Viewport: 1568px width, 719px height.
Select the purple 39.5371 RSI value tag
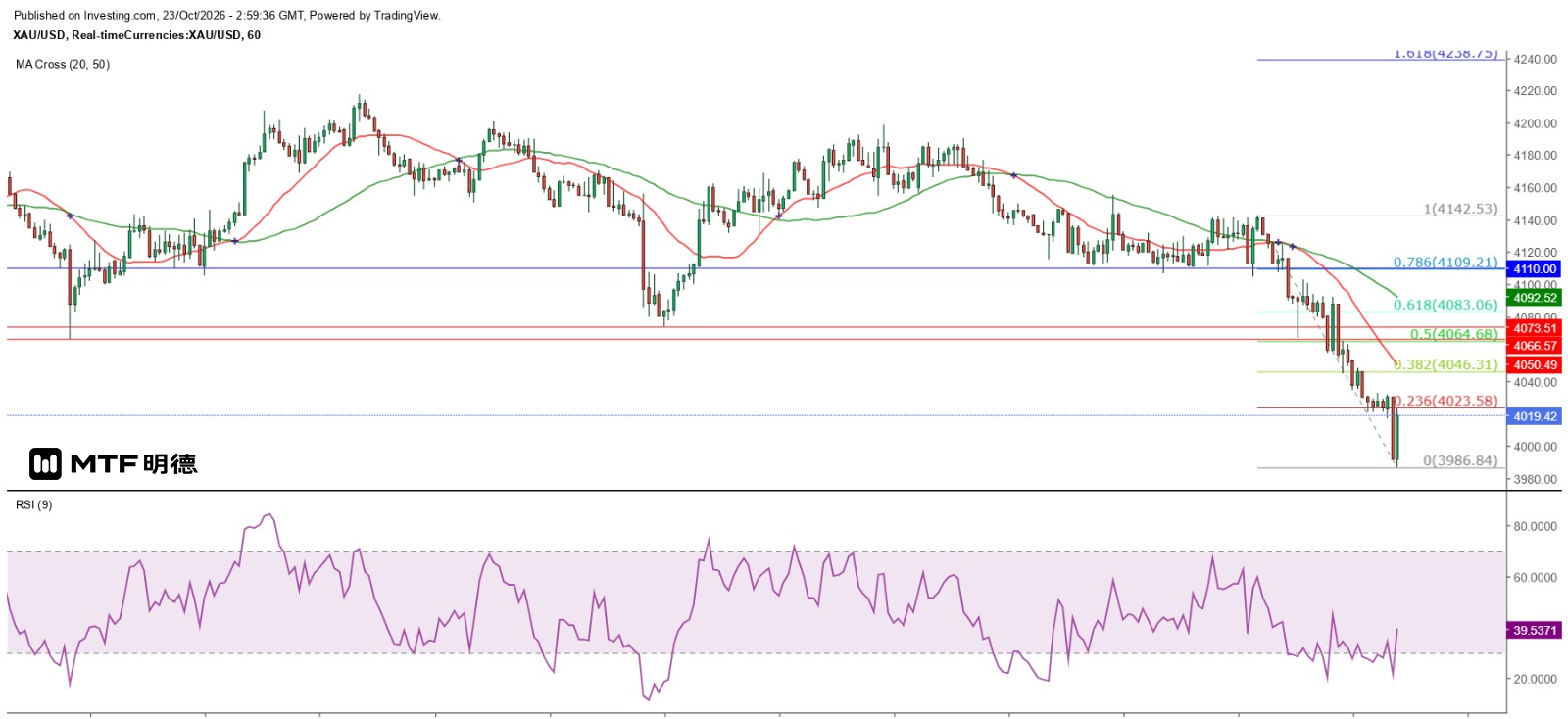click(1535, 630)
